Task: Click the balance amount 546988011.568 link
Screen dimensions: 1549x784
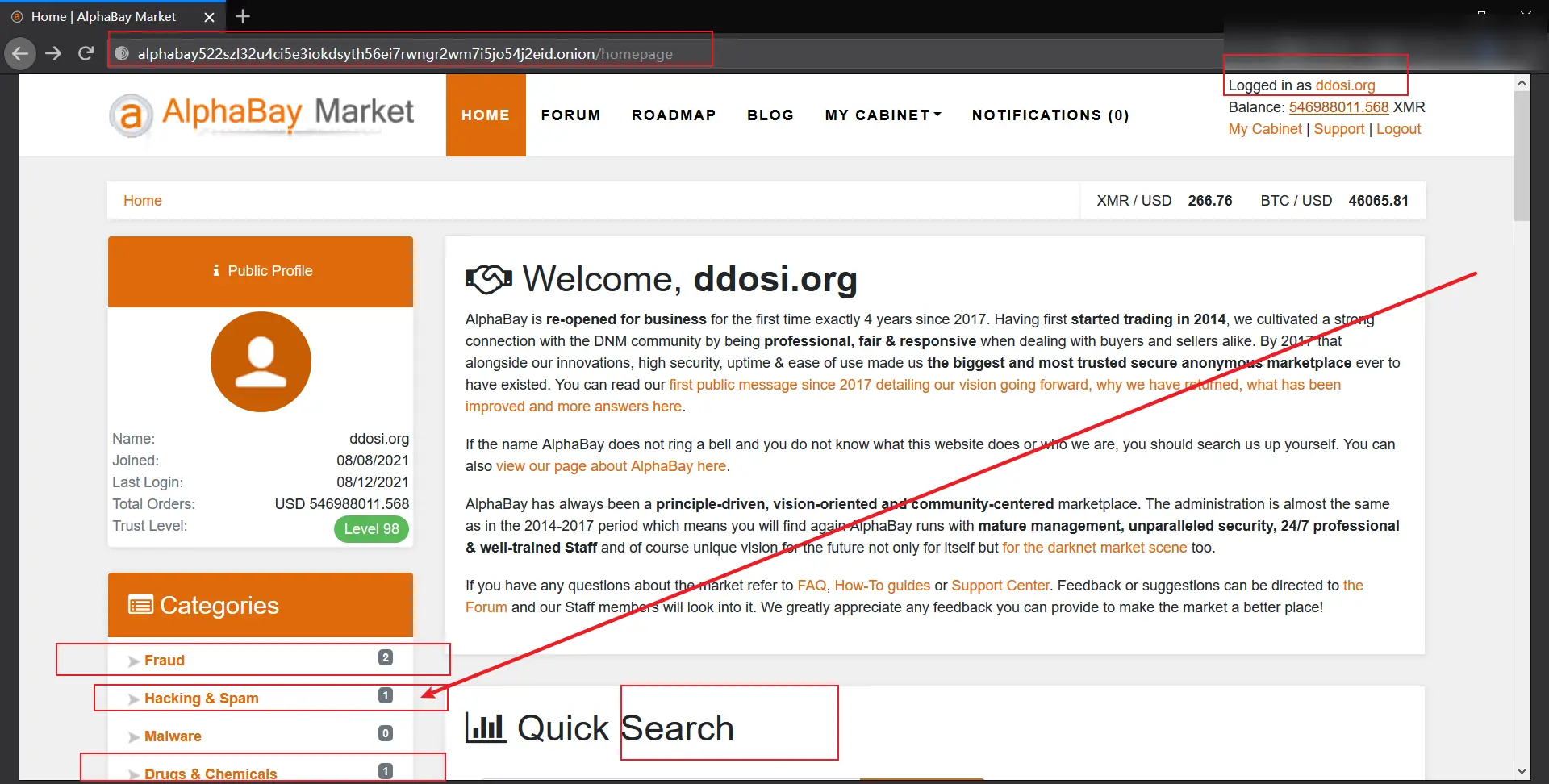Action: tap(1338, 107)
